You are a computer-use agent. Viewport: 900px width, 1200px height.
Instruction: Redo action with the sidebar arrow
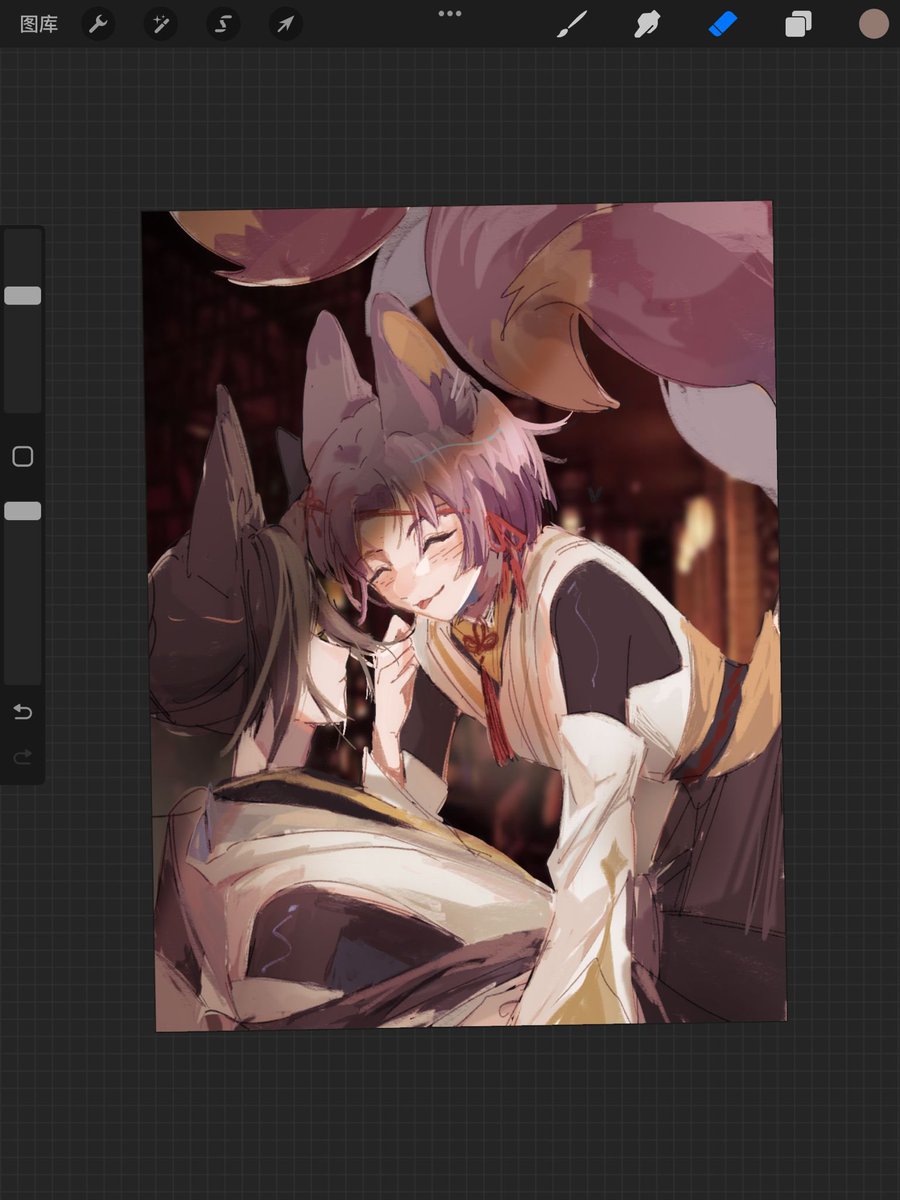[x=22, y=757]
